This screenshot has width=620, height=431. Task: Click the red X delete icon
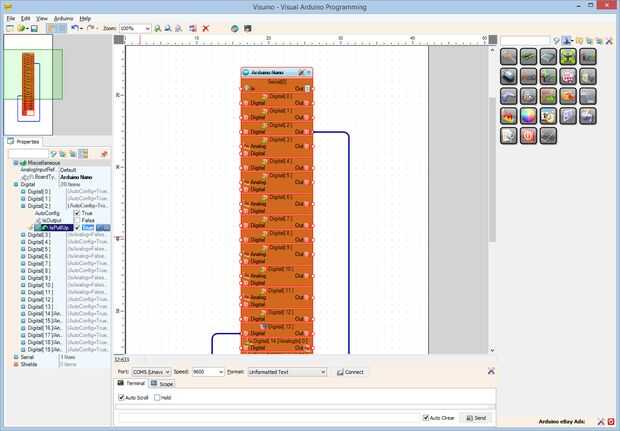(x=206, y=28)
